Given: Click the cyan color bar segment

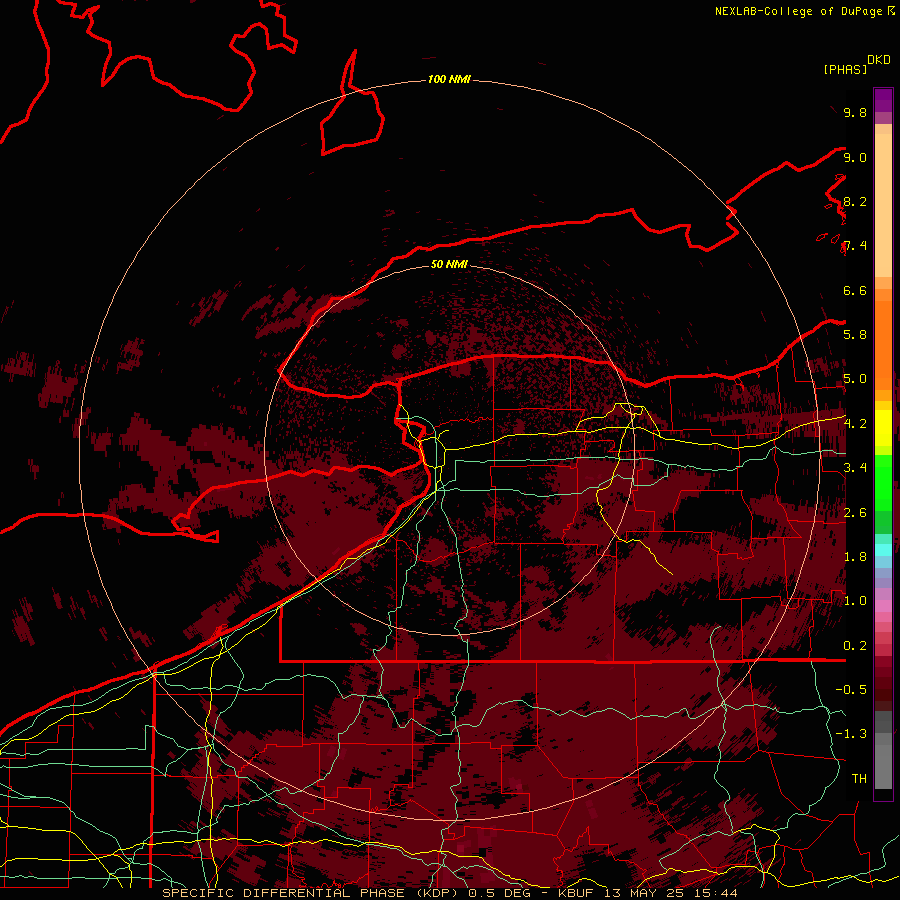Looking at the screenshot, I should 883,550.
